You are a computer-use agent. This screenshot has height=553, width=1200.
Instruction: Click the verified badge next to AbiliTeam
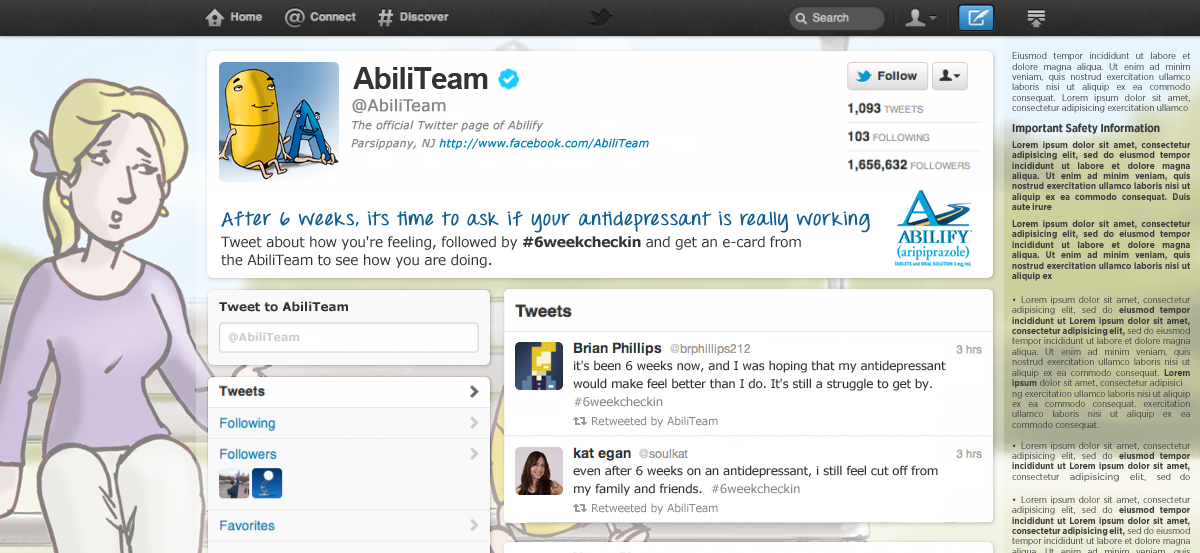[x=509, y=79]
